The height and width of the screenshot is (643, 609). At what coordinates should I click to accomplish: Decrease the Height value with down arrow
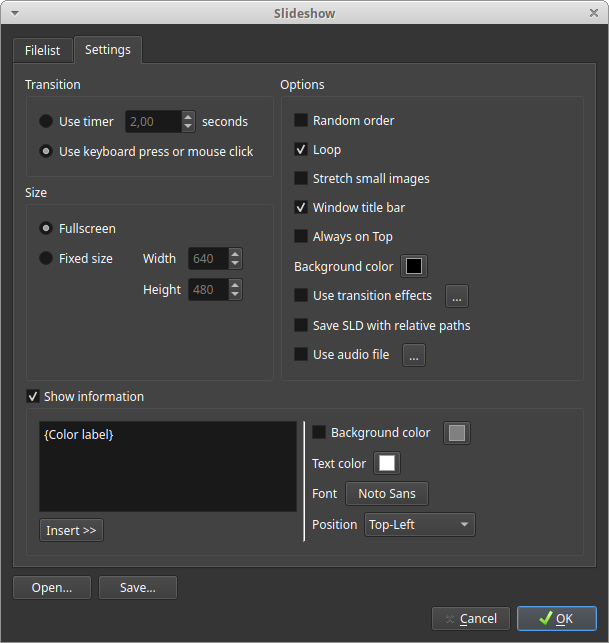point(235,295)
